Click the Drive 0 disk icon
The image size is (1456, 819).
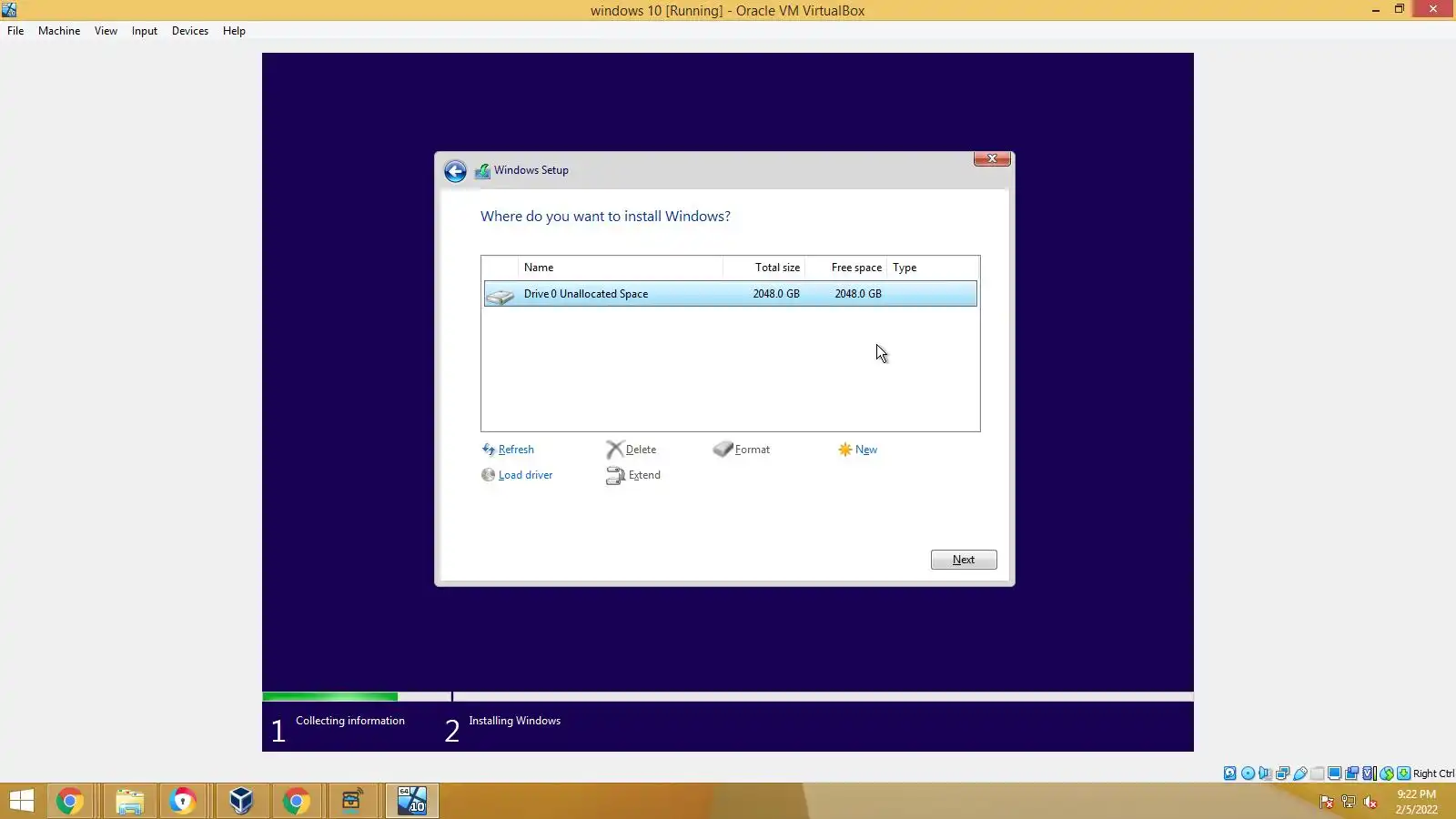pyautogui.click(x=500, y=295)
